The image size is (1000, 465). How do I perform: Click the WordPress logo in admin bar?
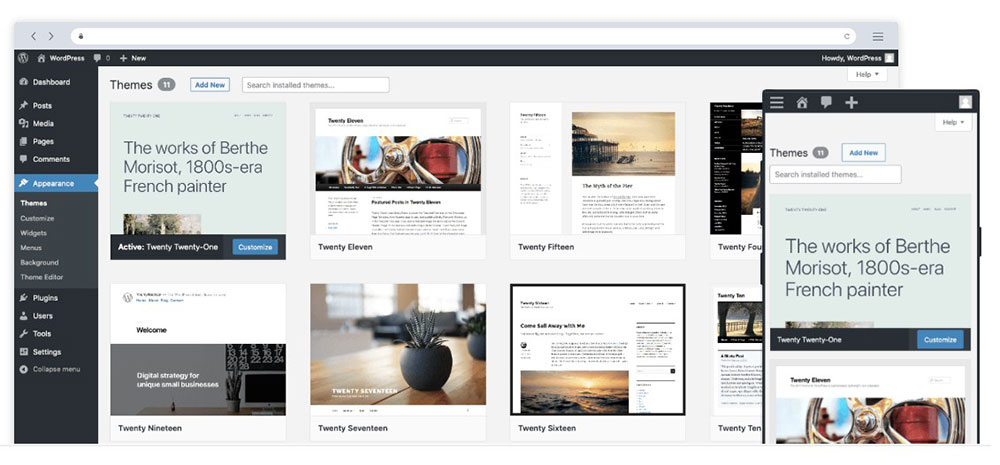click(x=23, y=58)
